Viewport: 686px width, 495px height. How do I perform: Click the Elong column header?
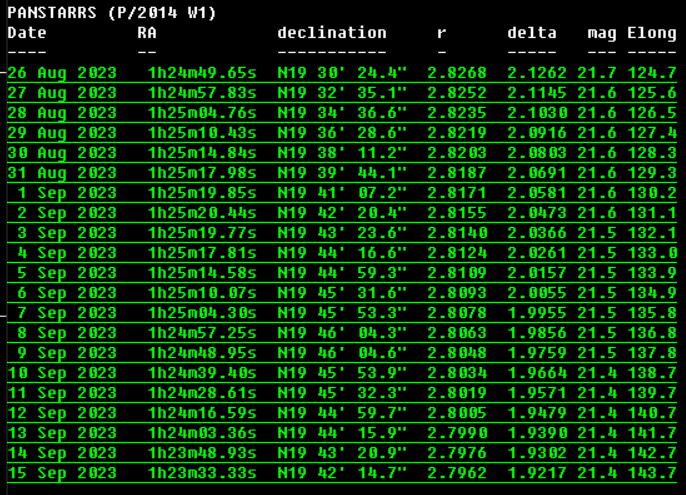coord(652,33)
